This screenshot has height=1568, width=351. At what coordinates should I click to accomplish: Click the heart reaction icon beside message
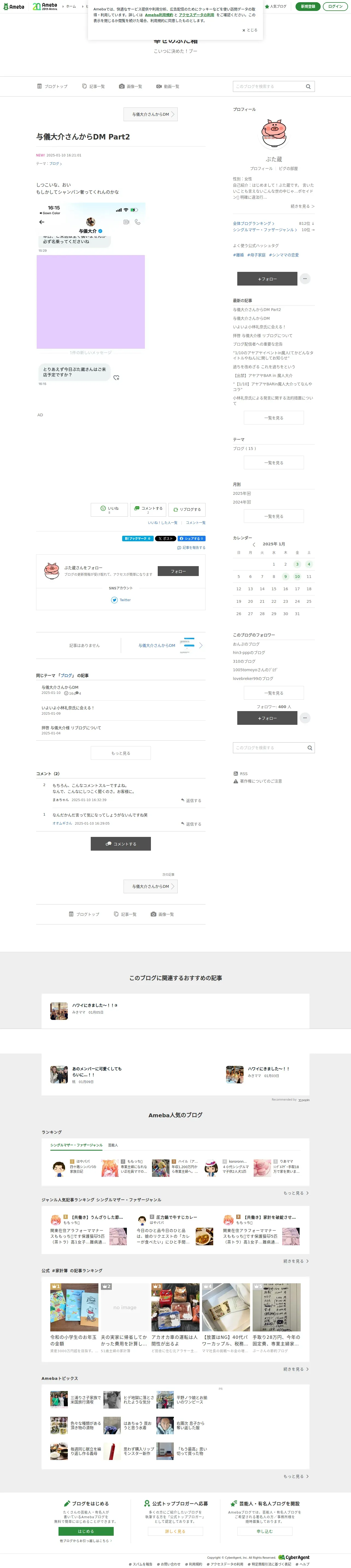pyautogui.click(x=116, y=377)
